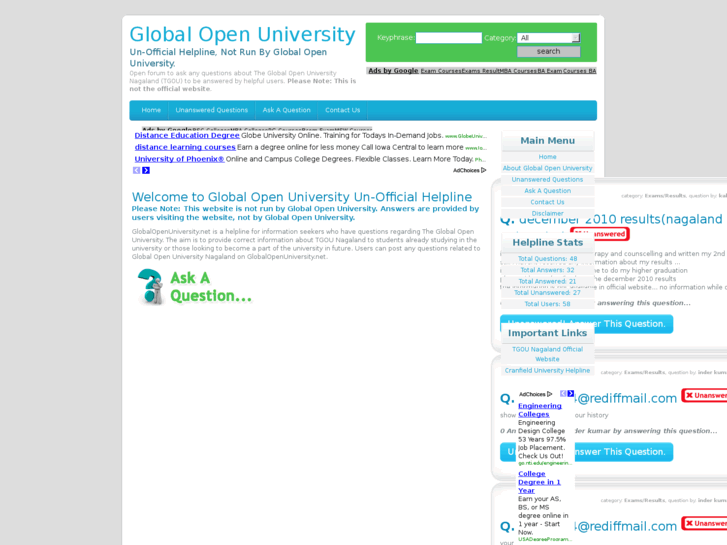Click the go.nti.edu/engineerin... ad URL
The width and height of the screenshot is (727, 545).
pyautogui.click(x=545, y=463)
